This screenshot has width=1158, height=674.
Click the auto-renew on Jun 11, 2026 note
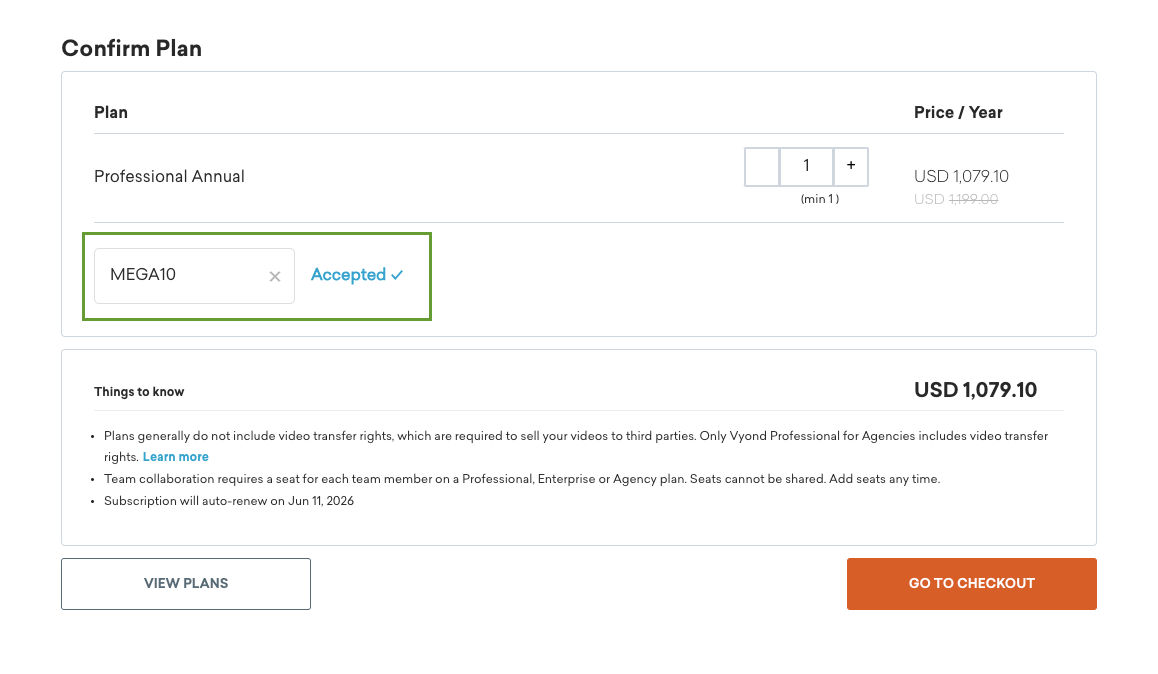(x=229, y=501)
